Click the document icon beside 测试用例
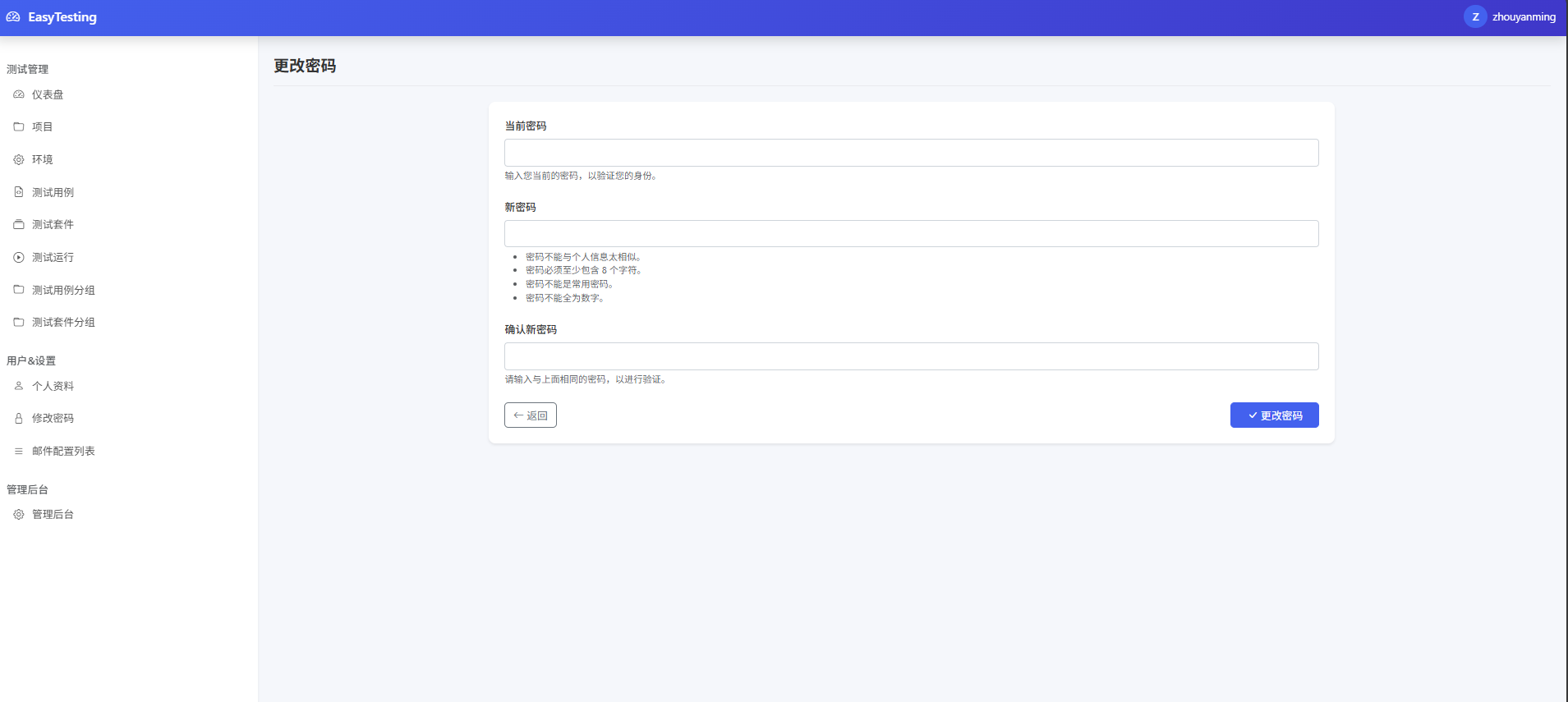Viewport: 1568px width, 702px height. pos(19,192)
